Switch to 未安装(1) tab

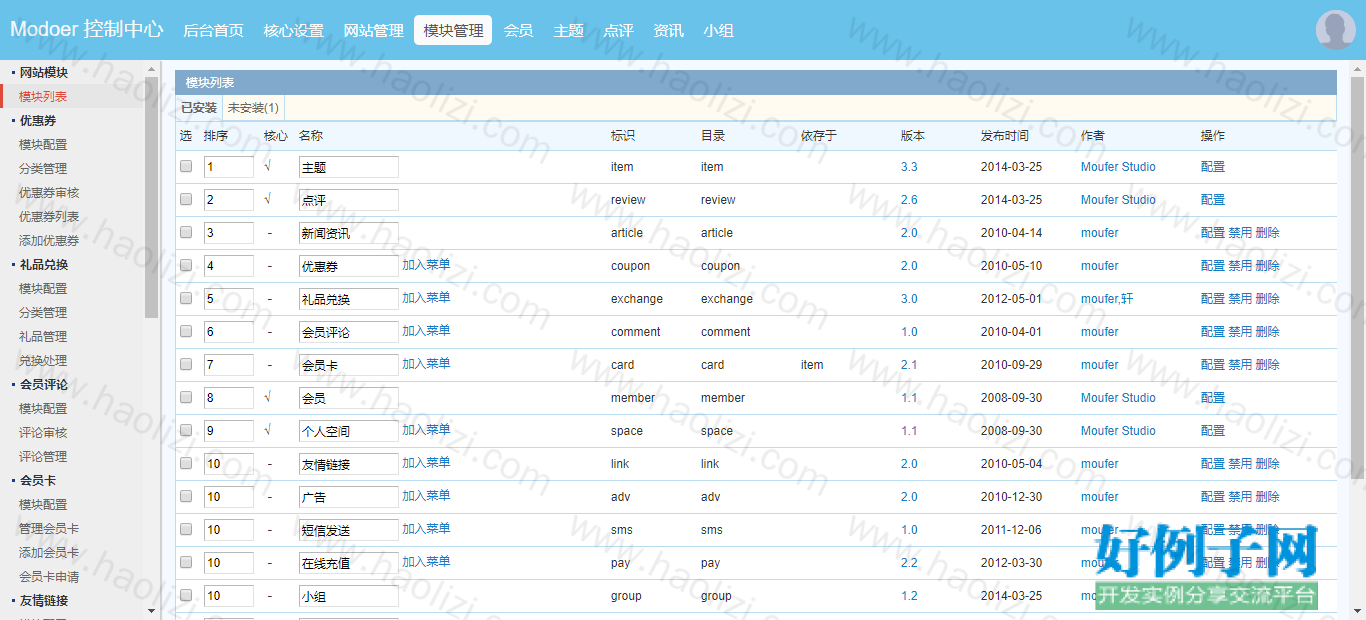click(x=253, y=108)
